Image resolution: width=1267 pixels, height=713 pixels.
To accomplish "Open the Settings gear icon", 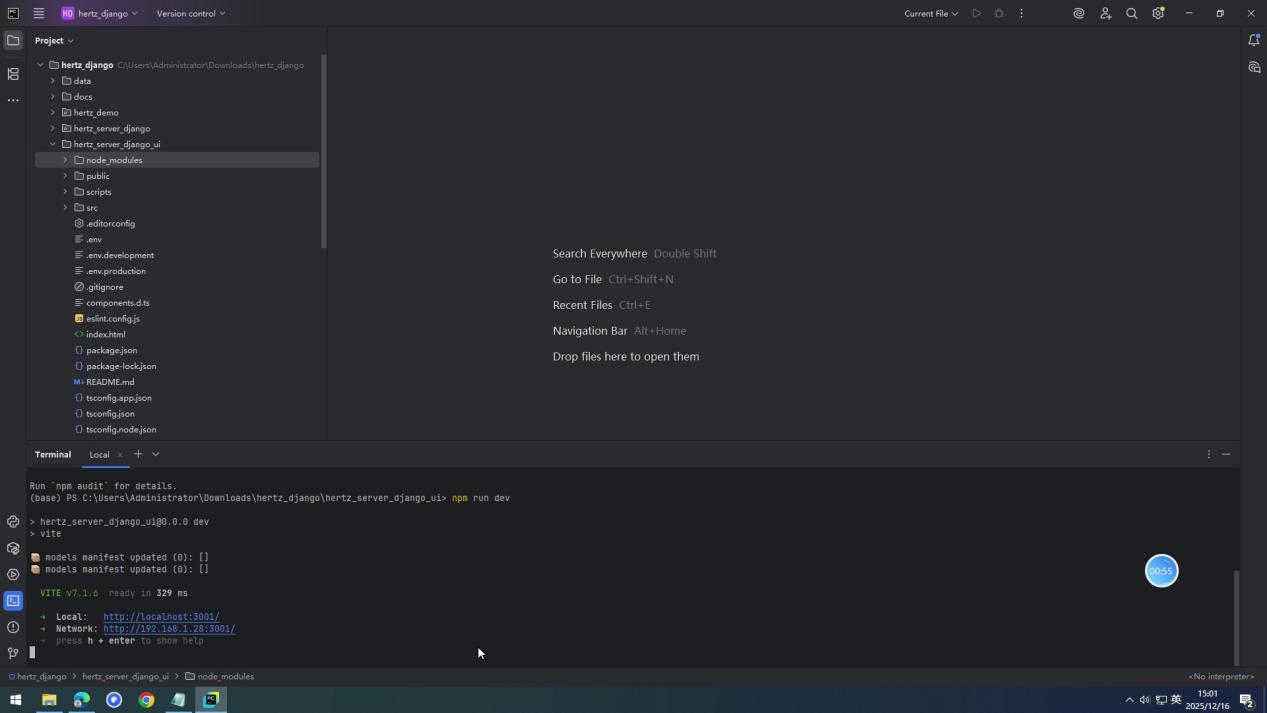I will coord(1158,13).
